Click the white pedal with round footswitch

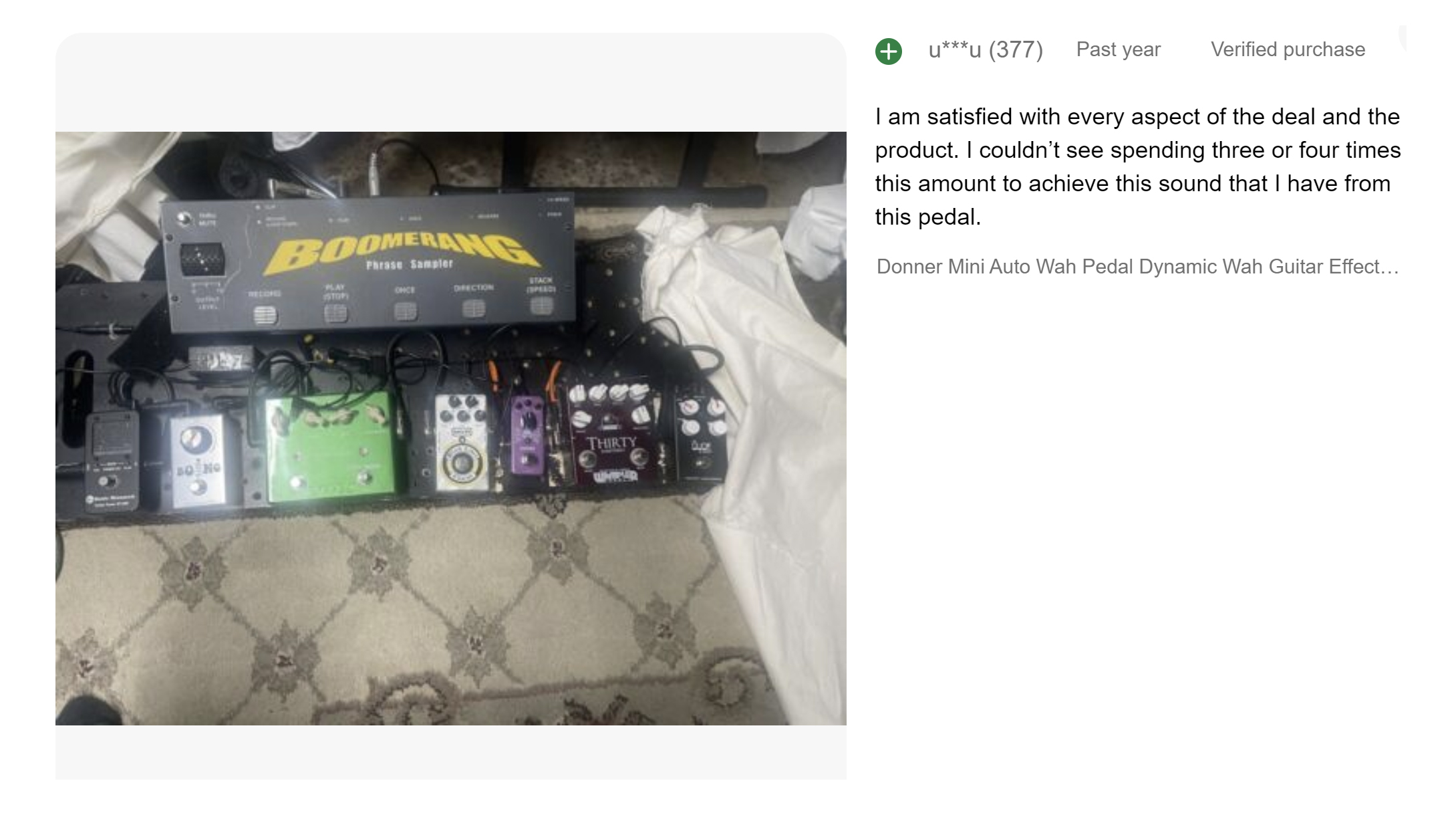461,441
